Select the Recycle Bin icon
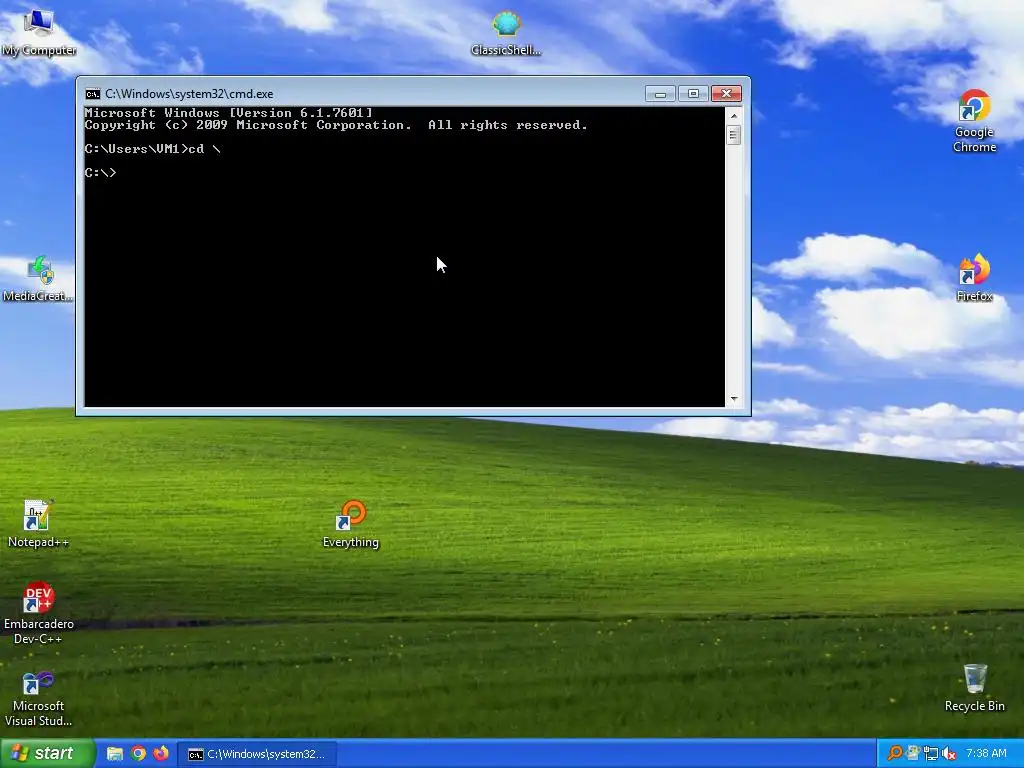The image size is (1024, 768). pyautogui.click(x=974, y=688)
